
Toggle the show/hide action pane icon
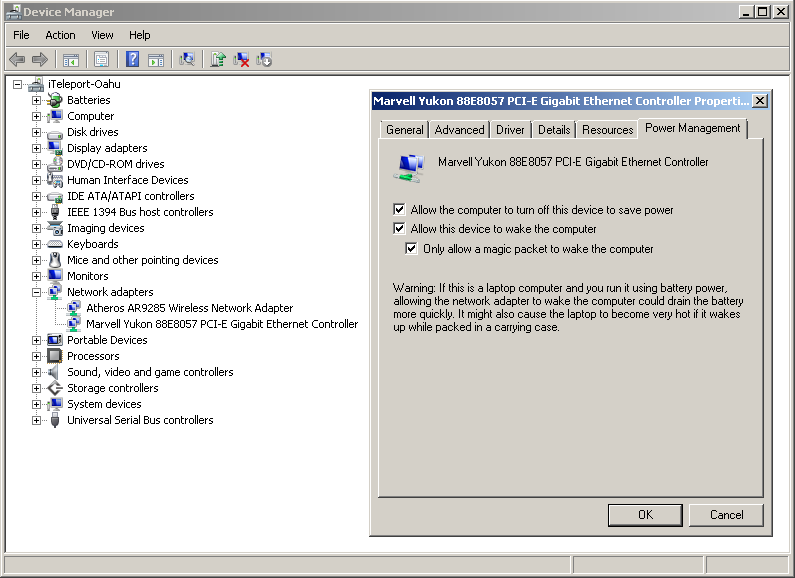tap(156, 60)
